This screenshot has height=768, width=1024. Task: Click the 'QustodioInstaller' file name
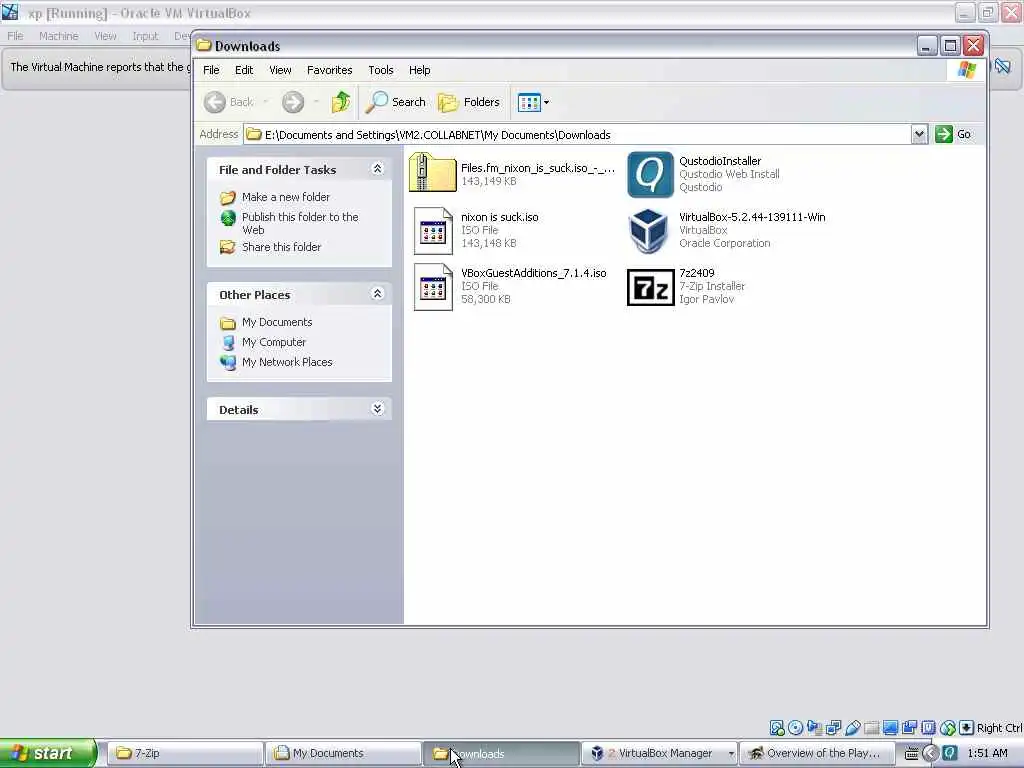point(720,161)
